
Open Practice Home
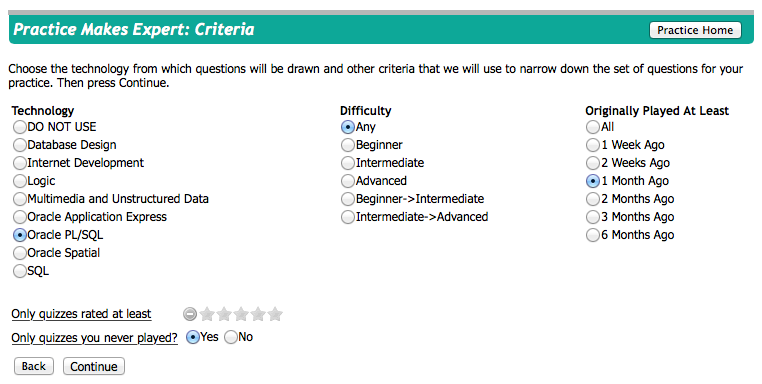695,30
